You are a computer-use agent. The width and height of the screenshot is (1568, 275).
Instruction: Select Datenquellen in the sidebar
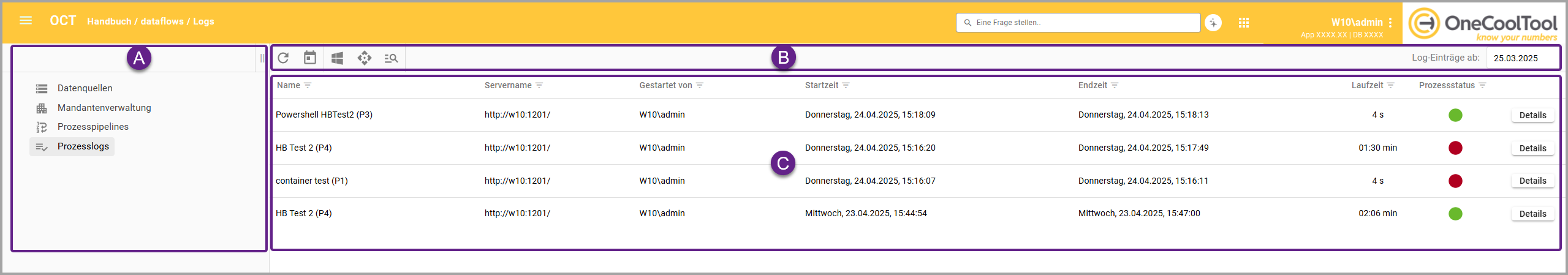pos(85,88)
